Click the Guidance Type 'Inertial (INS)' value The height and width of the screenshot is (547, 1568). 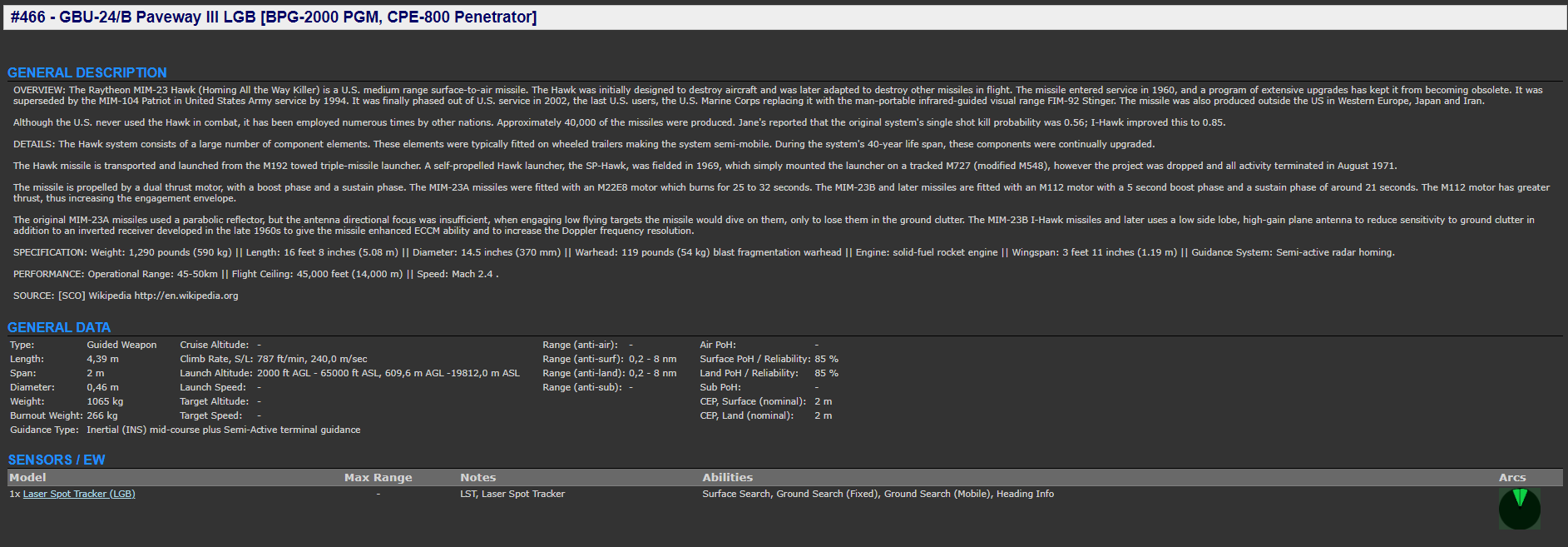(224, 430)
